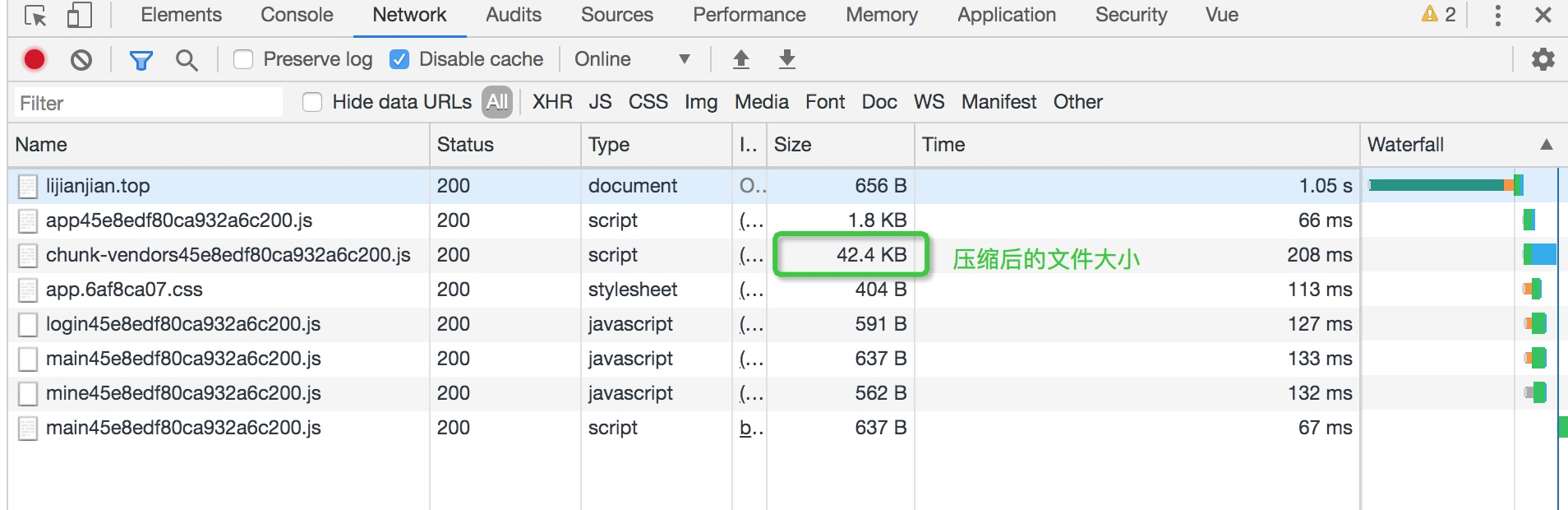Click the export HAR download arrow
1568x510 pixels.
pos(786,59)
